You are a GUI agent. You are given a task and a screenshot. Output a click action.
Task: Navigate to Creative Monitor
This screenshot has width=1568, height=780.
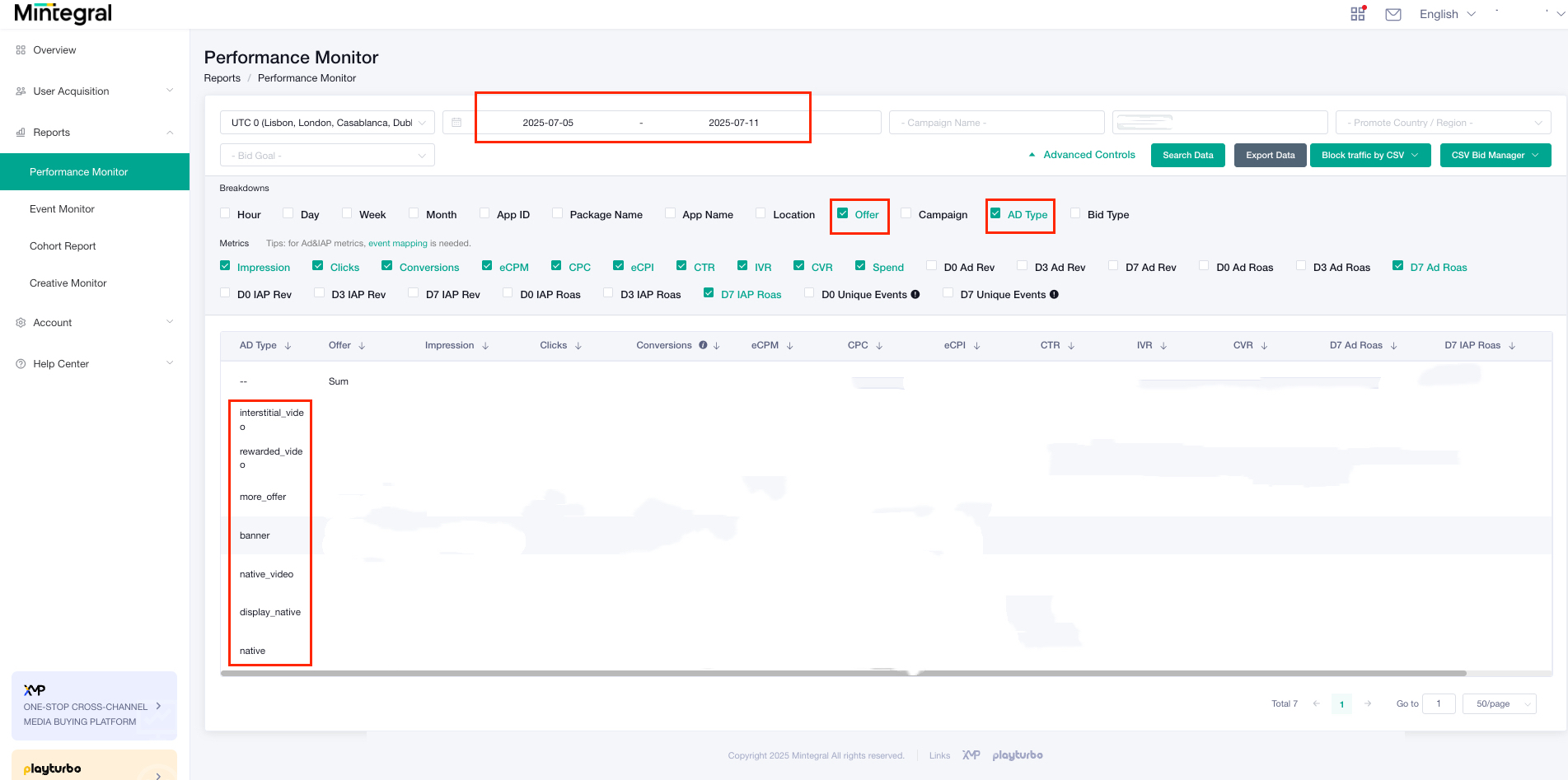tap(68, 283)
